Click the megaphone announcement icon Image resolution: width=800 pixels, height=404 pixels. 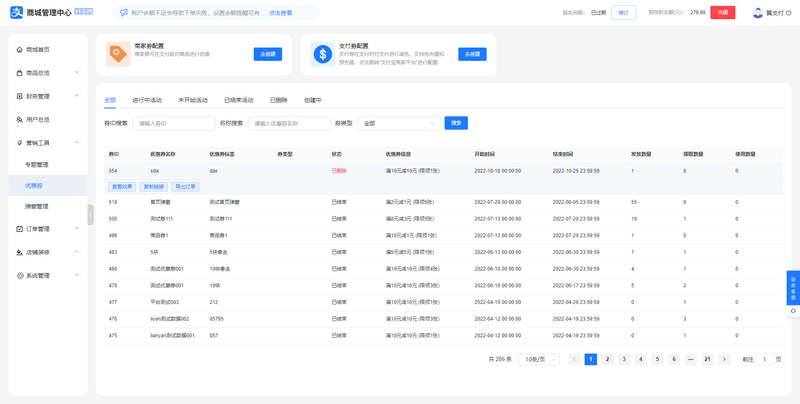click(123, 13)
